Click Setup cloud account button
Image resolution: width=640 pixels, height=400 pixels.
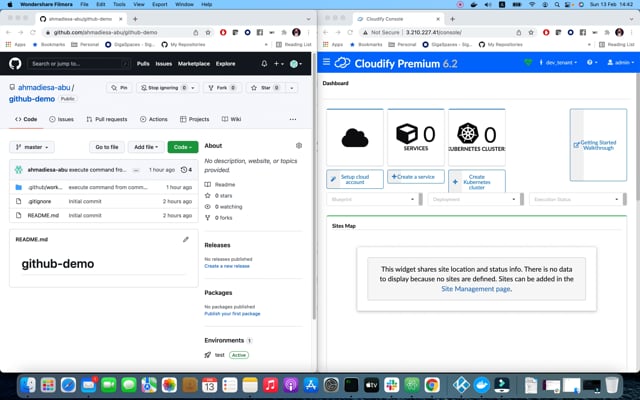[x=355, y=179]
